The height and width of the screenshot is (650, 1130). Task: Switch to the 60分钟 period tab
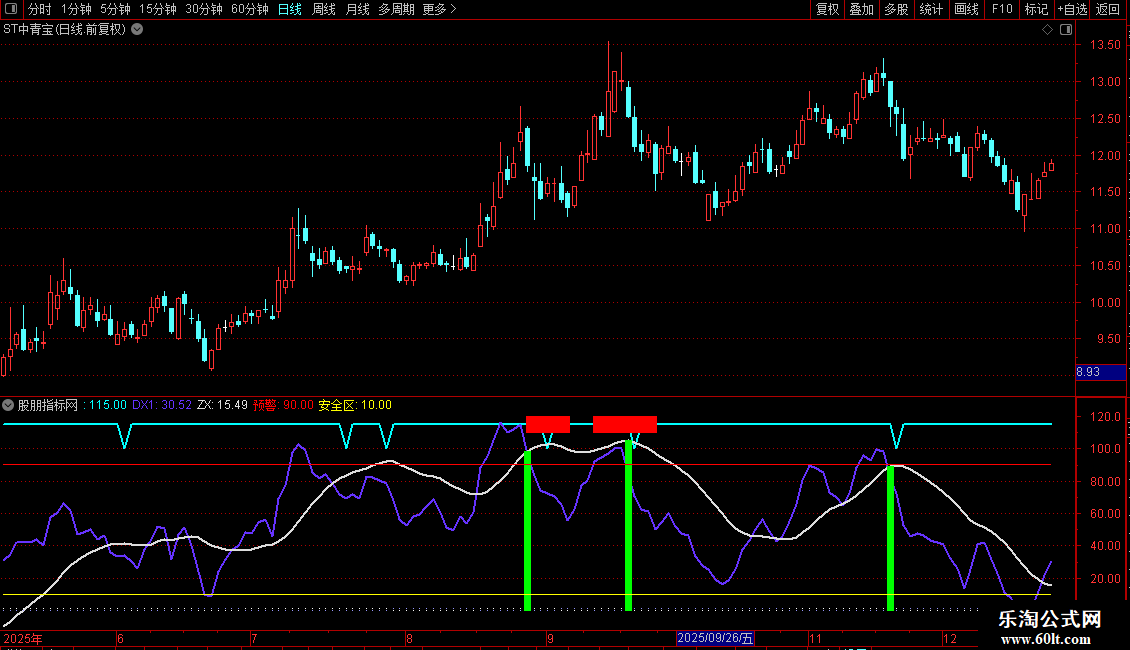pyautogui.click(x=249, y=9)
